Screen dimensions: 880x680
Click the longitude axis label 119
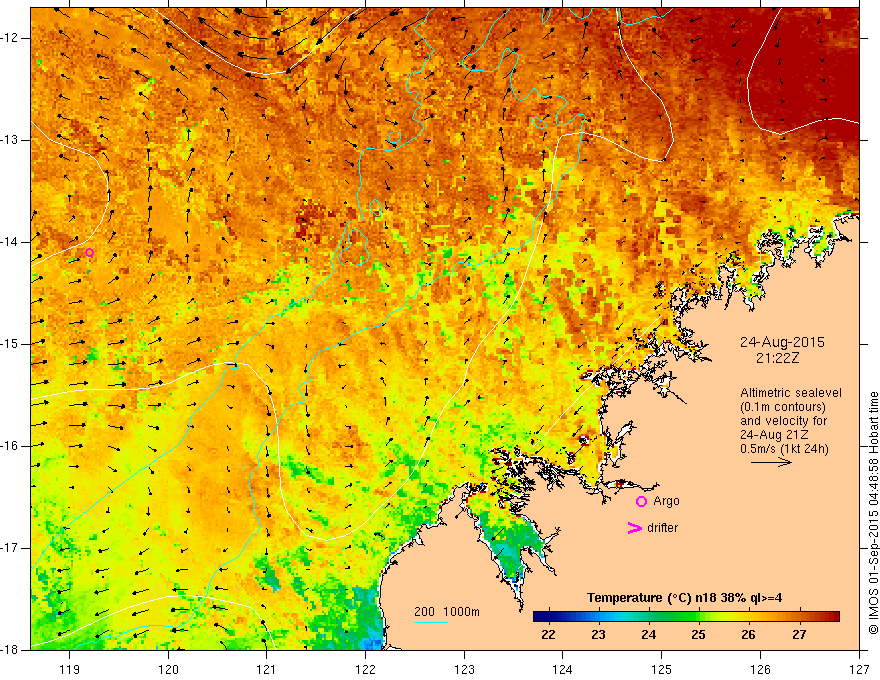pyautogui.click(x=70, y=669)
